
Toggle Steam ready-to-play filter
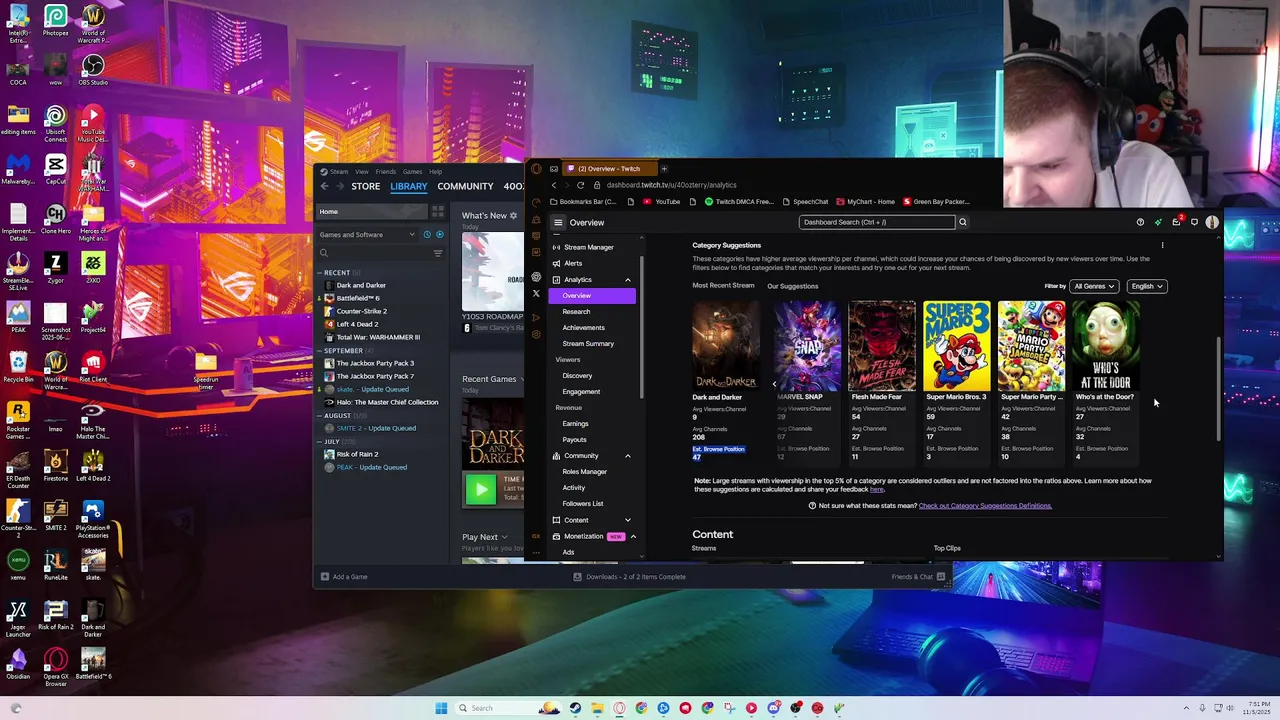439,234
